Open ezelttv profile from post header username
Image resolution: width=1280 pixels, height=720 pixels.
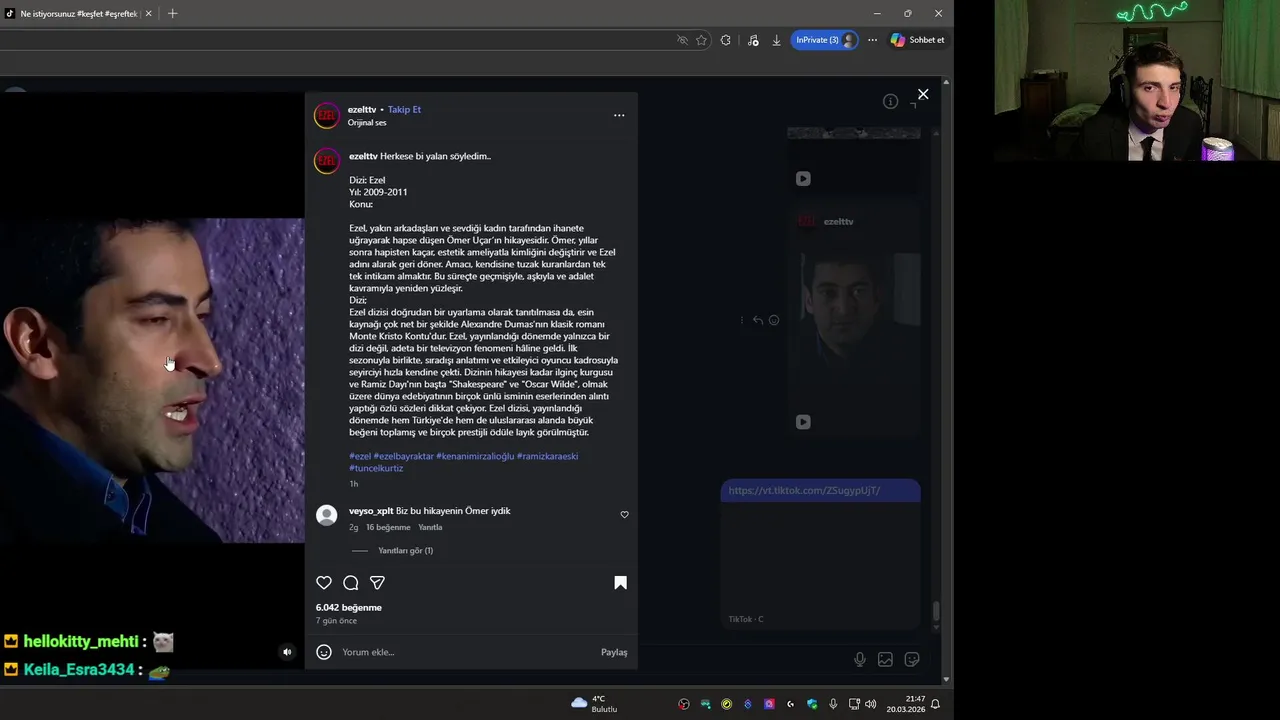[x=362, y=109]
